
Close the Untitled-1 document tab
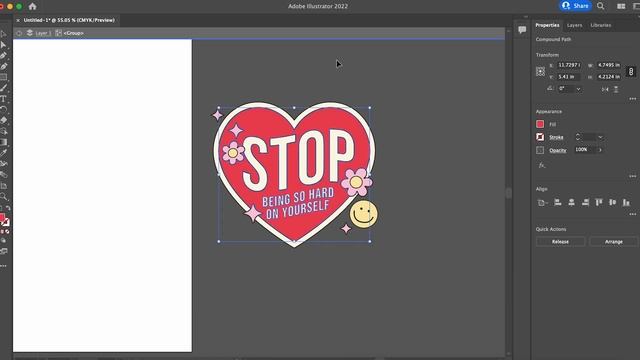(18, 20)
